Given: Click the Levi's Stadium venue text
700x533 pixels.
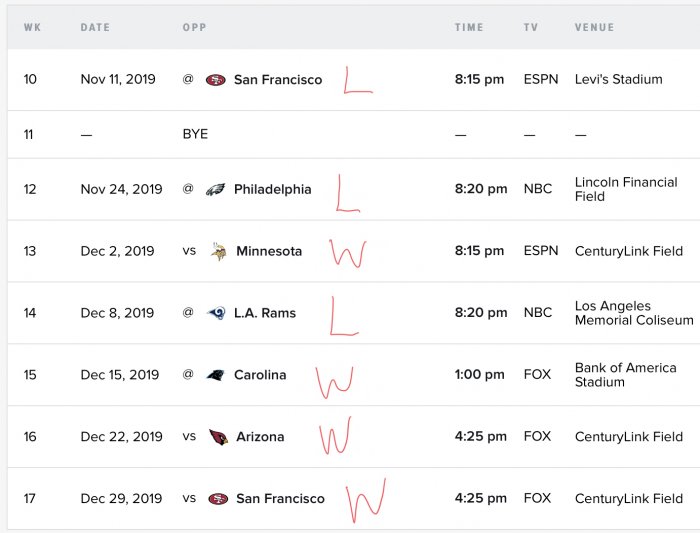Looking at the screenshot, I should pyautogui.click(x=618, y=79).
